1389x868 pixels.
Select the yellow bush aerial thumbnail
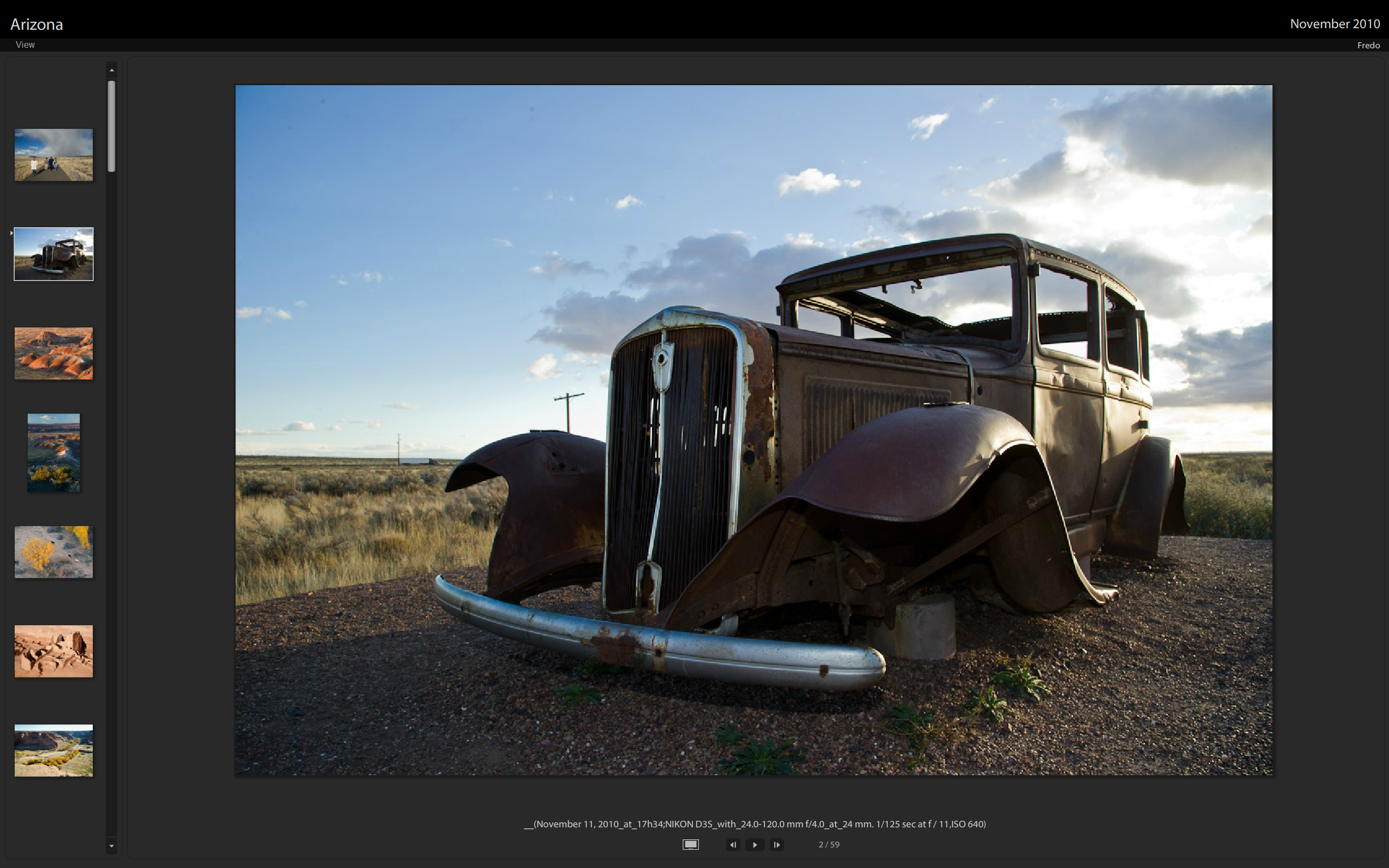pos(53,552)
